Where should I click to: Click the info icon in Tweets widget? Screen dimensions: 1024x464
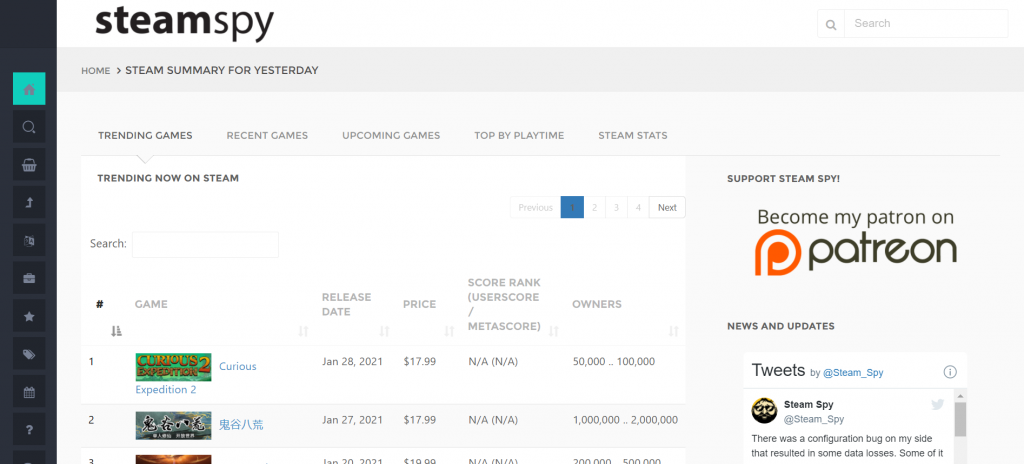click(950, 372)
